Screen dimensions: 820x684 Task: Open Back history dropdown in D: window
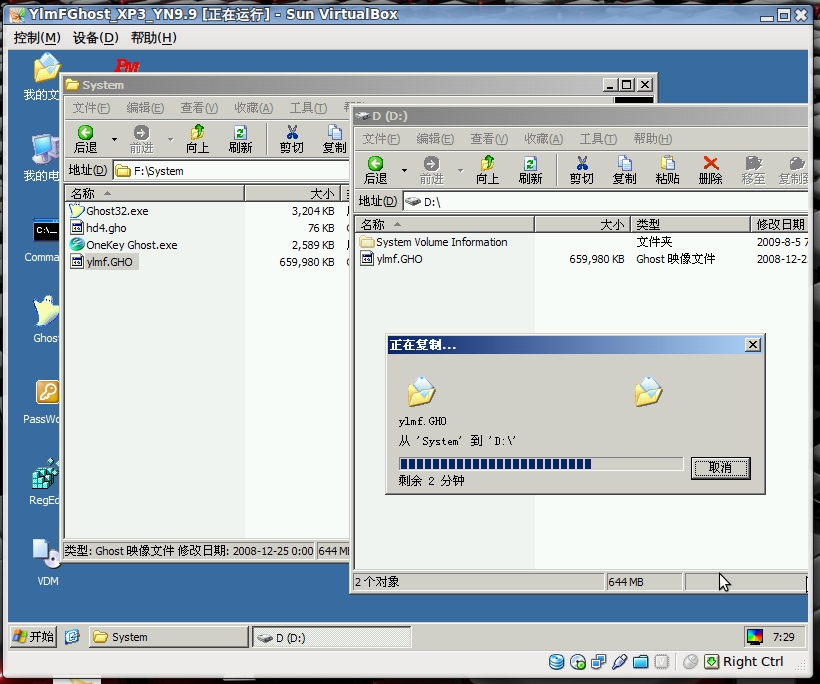coord(404,170)
